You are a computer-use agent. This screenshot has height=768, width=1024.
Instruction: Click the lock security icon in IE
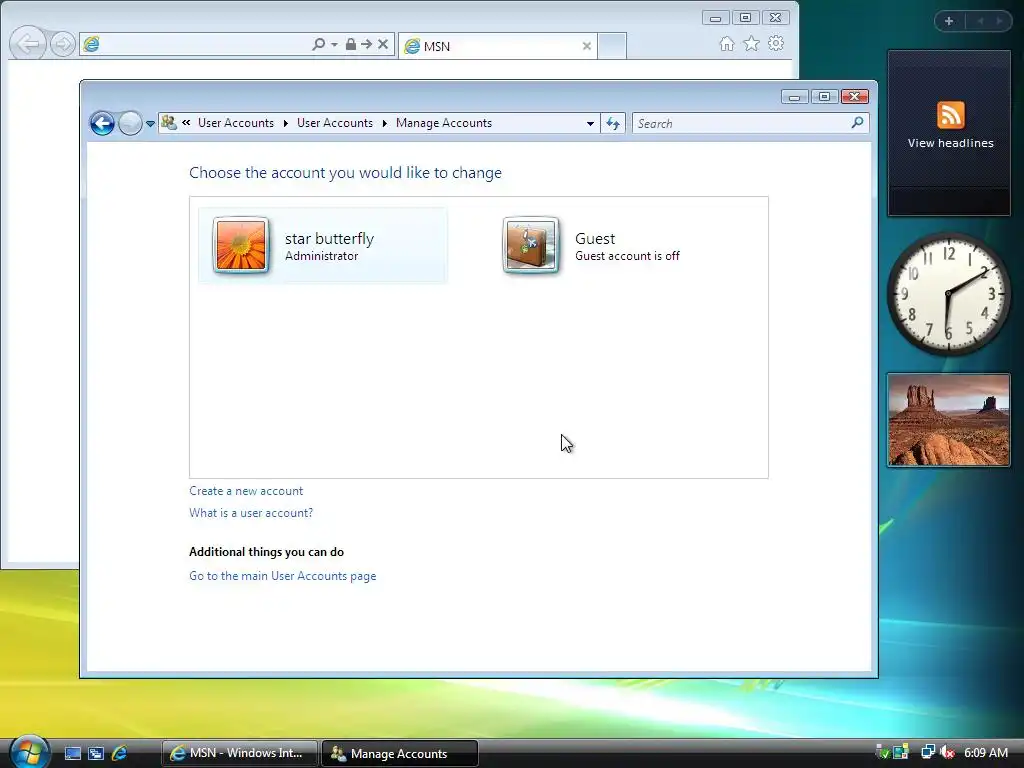[351, 44]
